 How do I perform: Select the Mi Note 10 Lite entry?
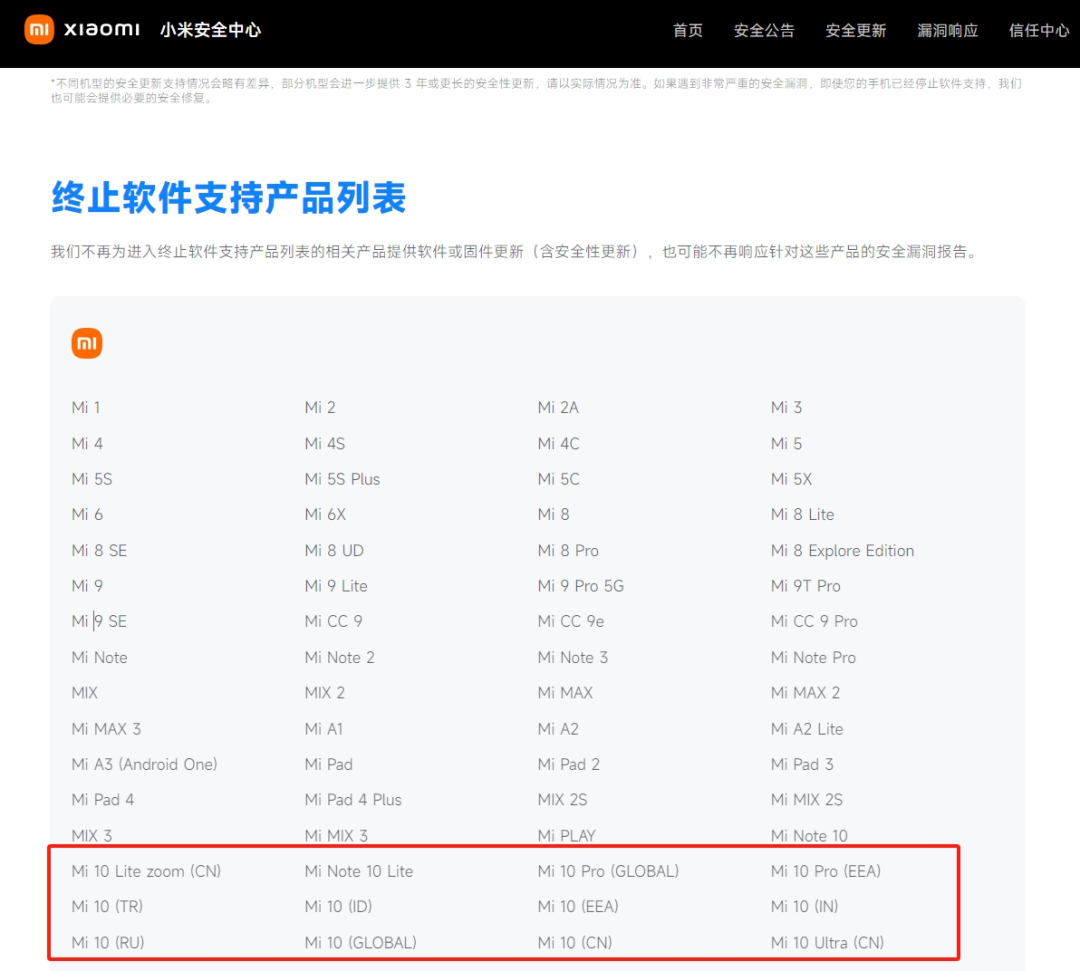click(x=359, y=872)
